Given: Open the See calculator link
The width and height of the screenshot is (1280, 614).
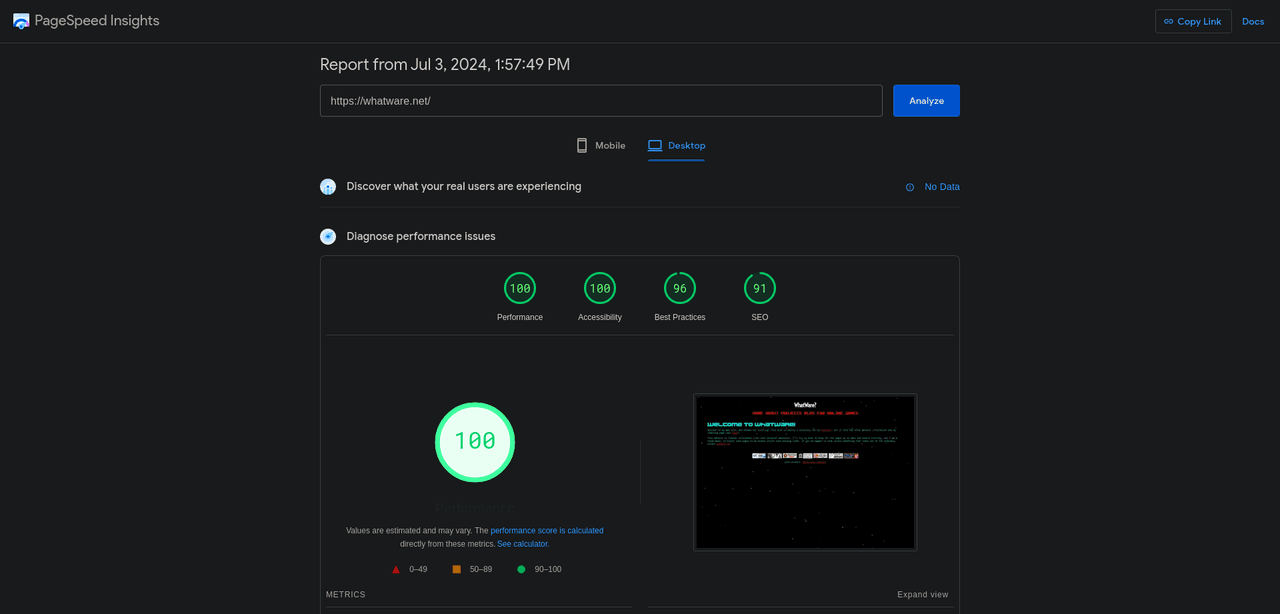Looking at the screenshot, I should pyautogui.click(x=523, y=544).
